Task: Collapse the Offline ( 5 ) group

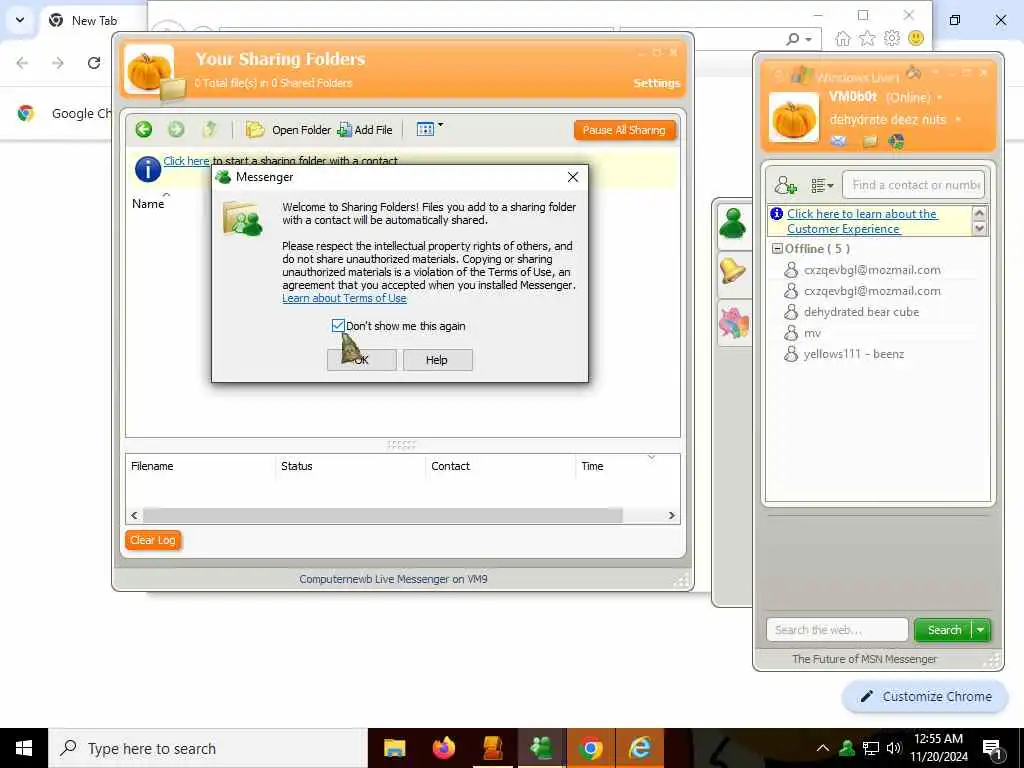Action: coord(777,249)
